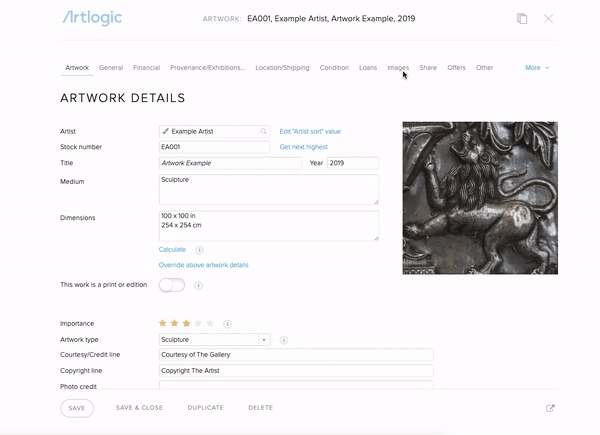This screenshot has width=600, height=435.
Task: Click the Delete button
Action: (261, 408)
